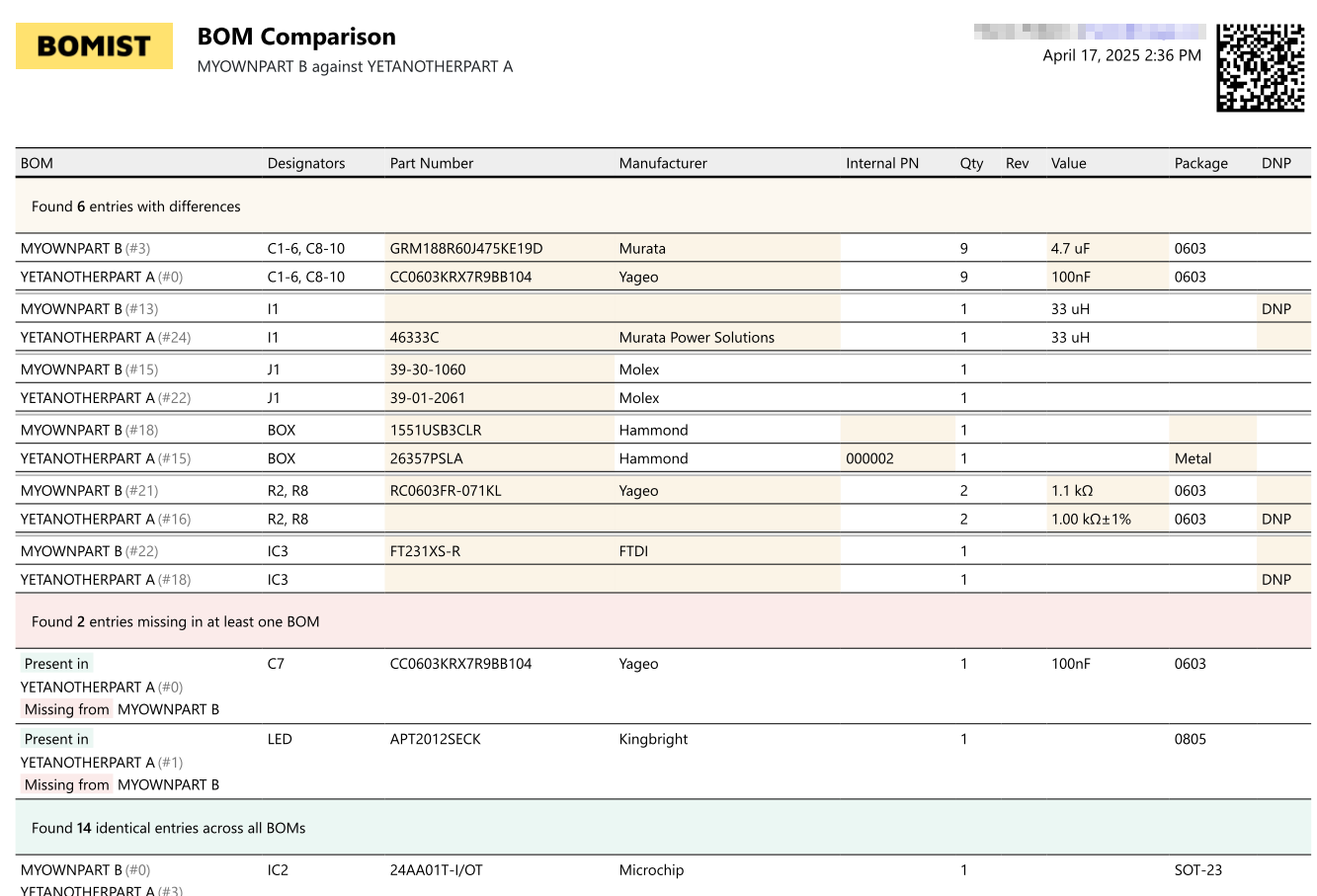Select the Internal PN value 000002
This screenshot has width=1317, height=896.
coord(869,459)
